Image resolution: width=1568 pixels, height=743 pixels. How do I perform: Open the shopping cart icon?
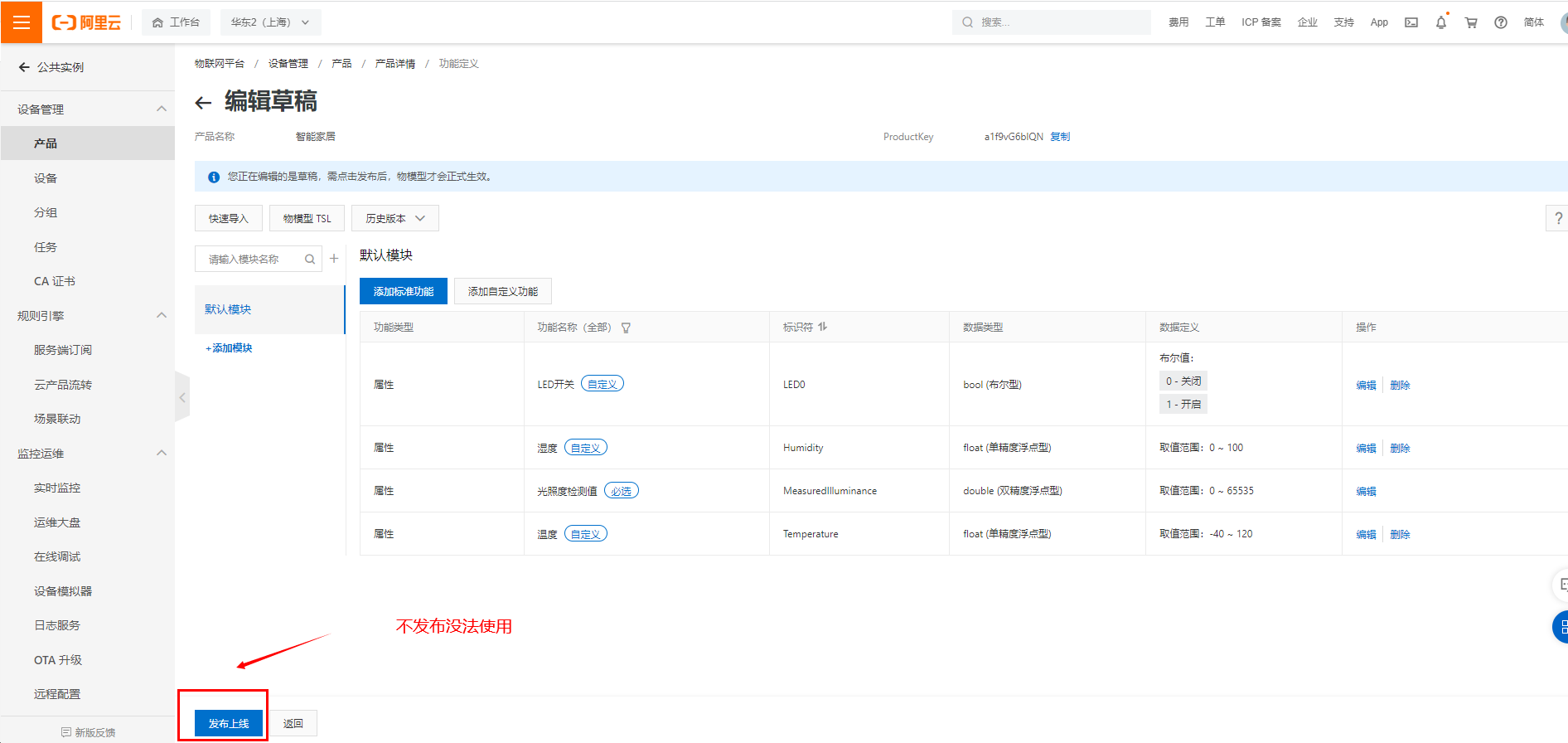pyautogui.click(x=1471, y=22)
